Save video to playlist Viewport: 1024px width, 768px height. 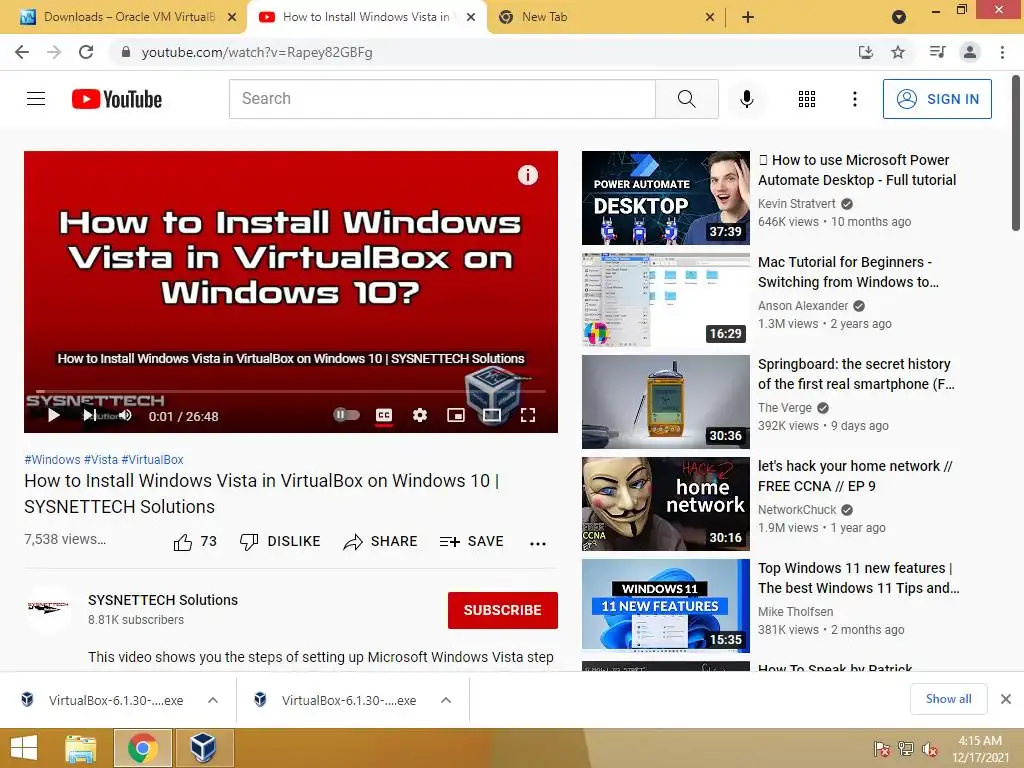472,541
